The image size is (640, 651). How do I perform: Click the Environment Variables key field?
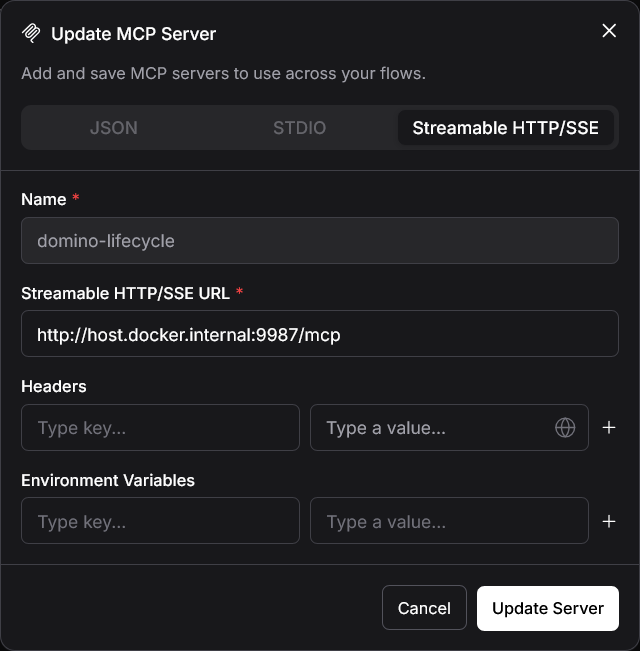[x=160, y=521]
